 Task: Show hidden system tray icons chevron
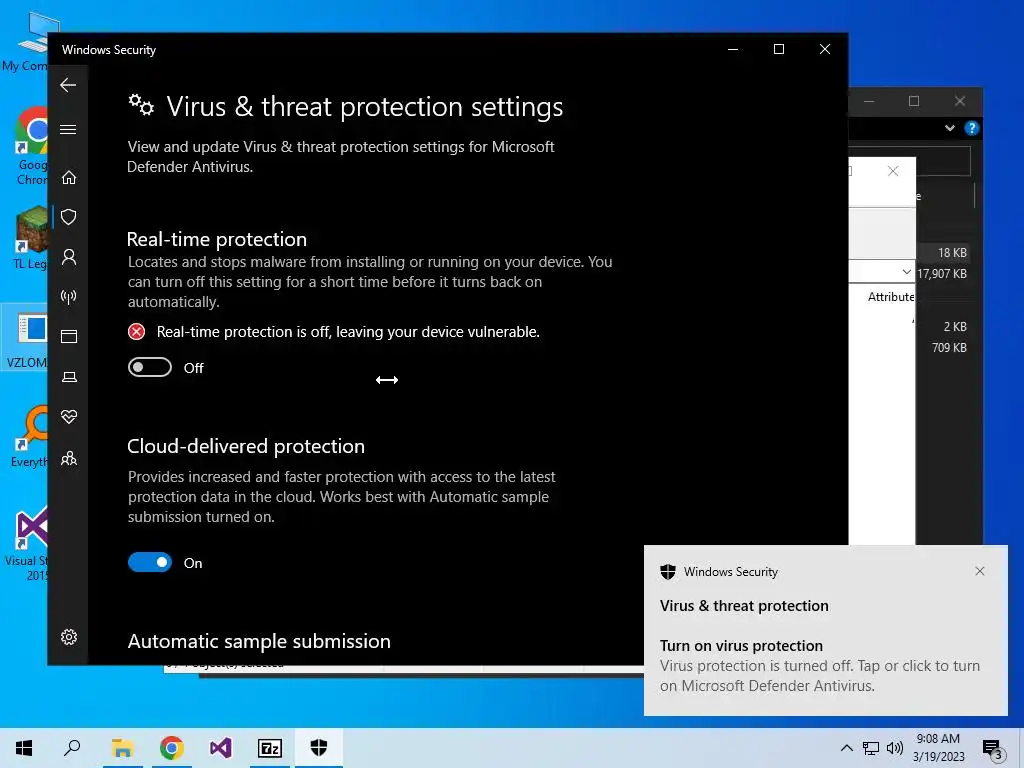tap(846, 748)
